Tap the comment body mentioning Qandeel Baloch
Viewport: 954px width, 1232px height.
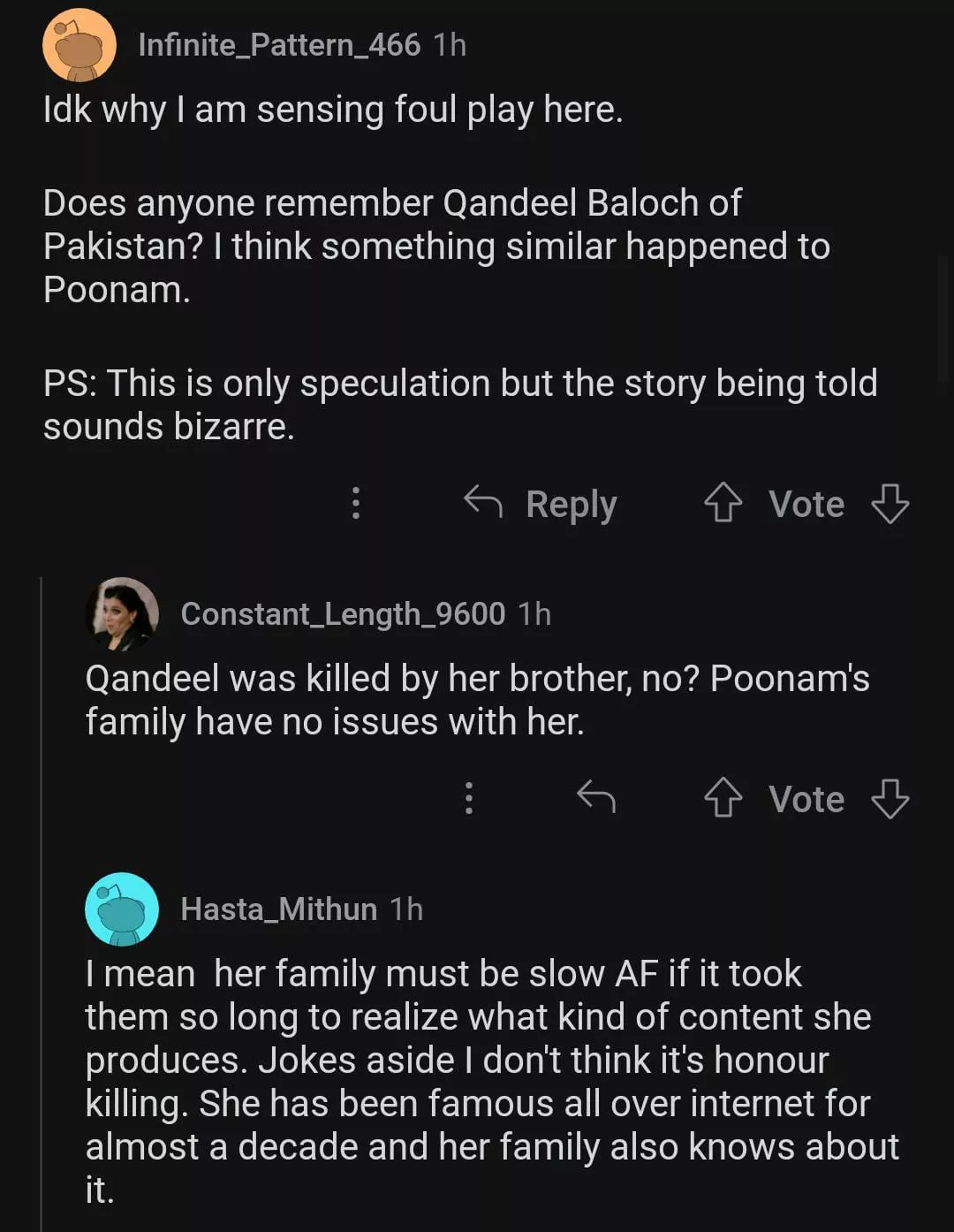(x=436, y=247)
